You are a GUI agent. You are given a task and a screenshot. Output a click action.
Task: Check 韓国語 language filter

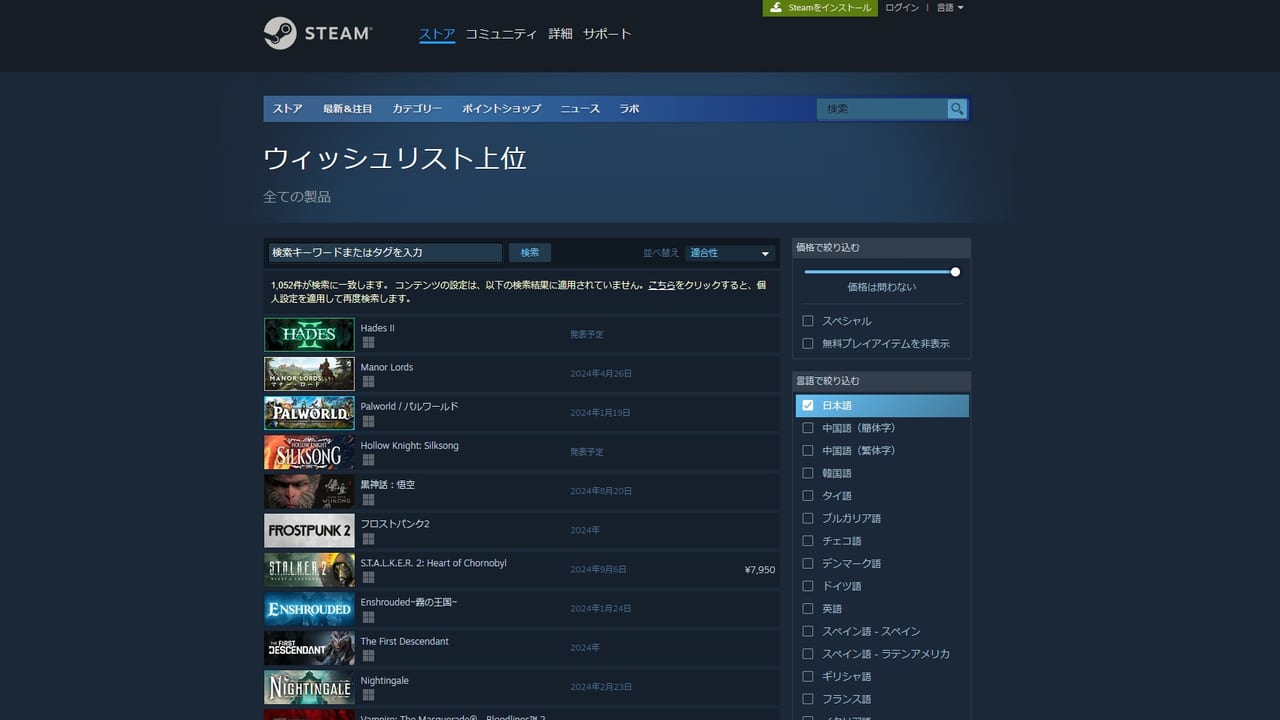pyautogui.click(x=808, y=473)
